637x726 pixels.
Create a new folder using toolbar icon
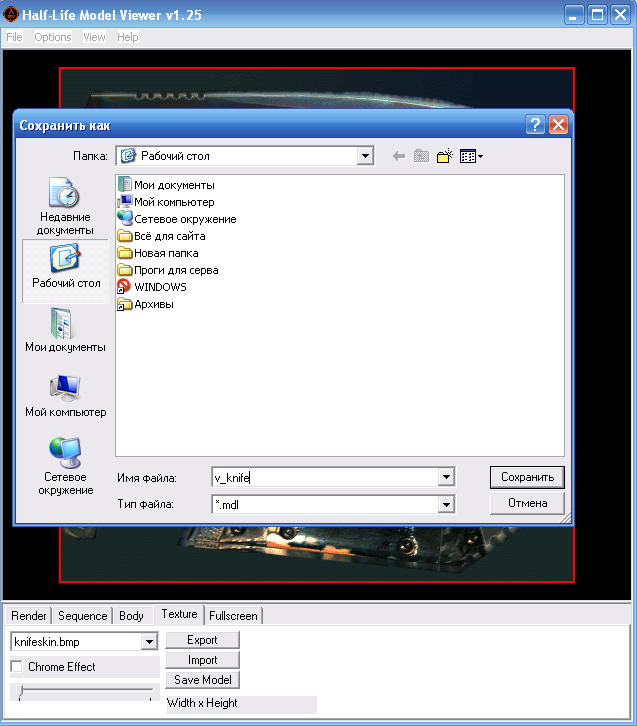(x=445, y=156)
